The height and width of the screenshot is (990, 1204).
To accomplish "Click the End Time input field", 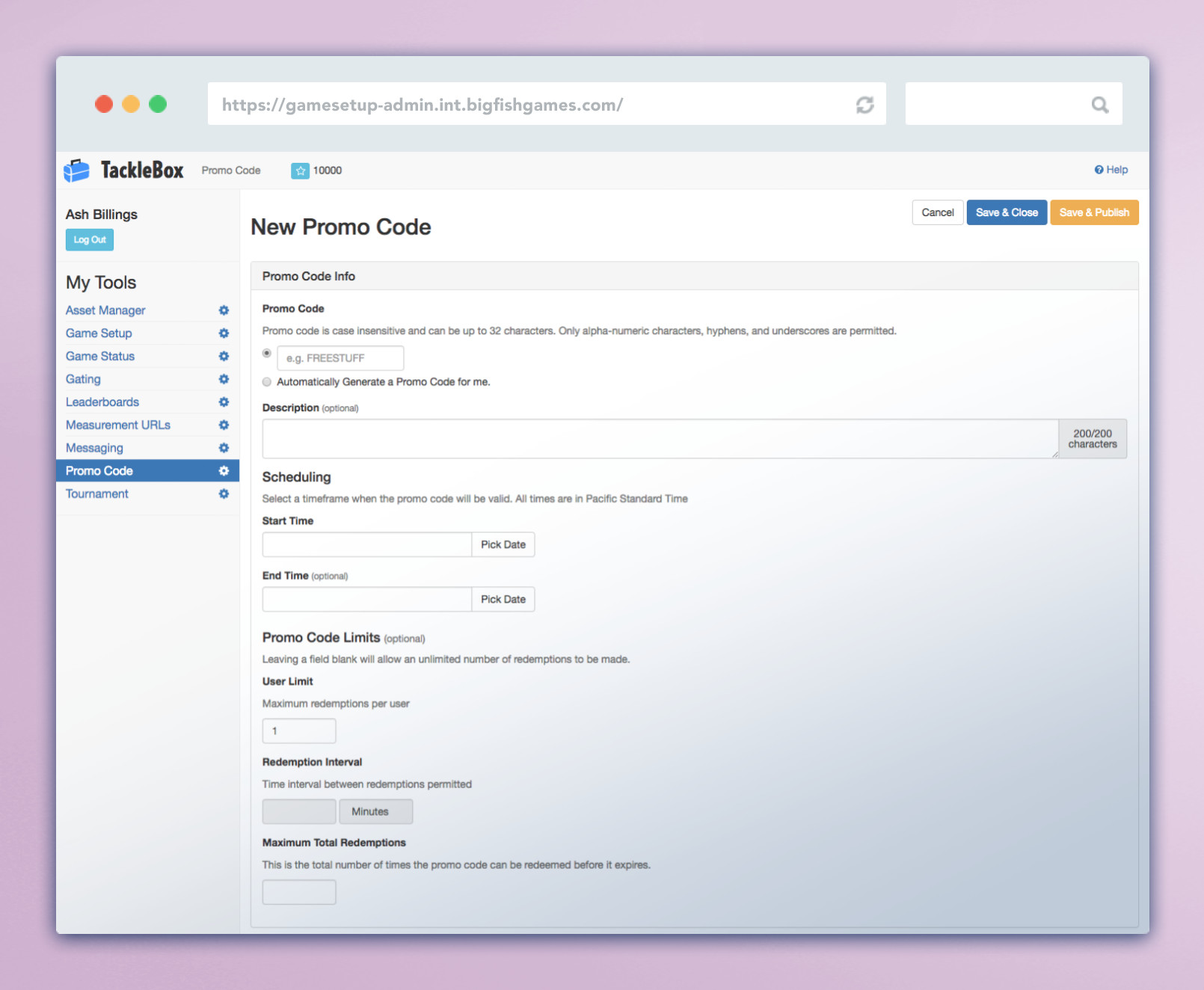I will coord(367,599).
